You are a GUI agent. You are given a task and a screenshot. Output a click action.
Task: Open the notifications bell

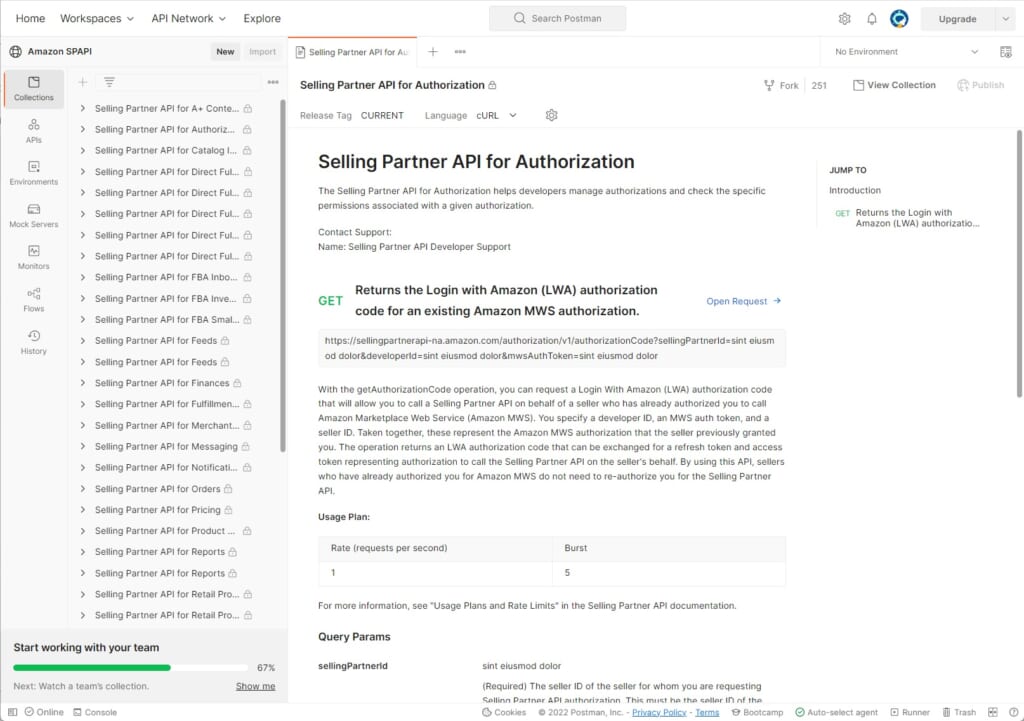pos(872,19)
